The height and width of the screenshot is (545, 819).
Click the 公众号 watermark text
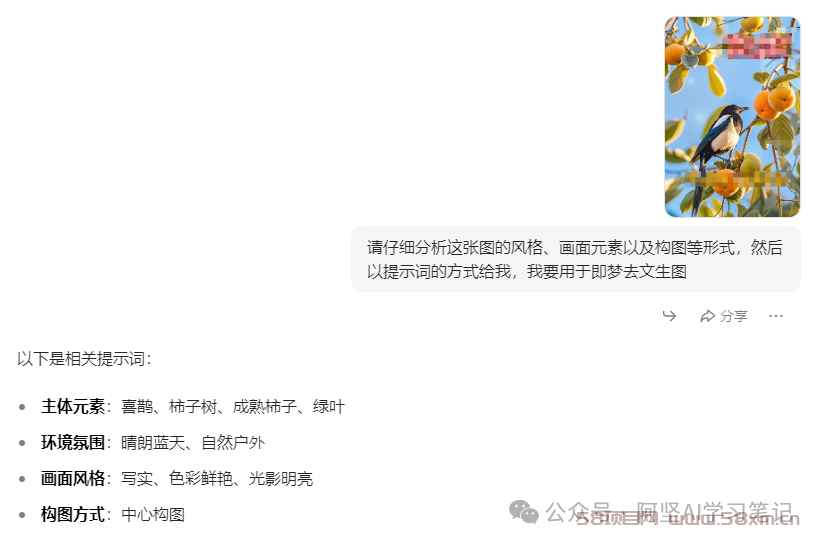click(579, 512)
